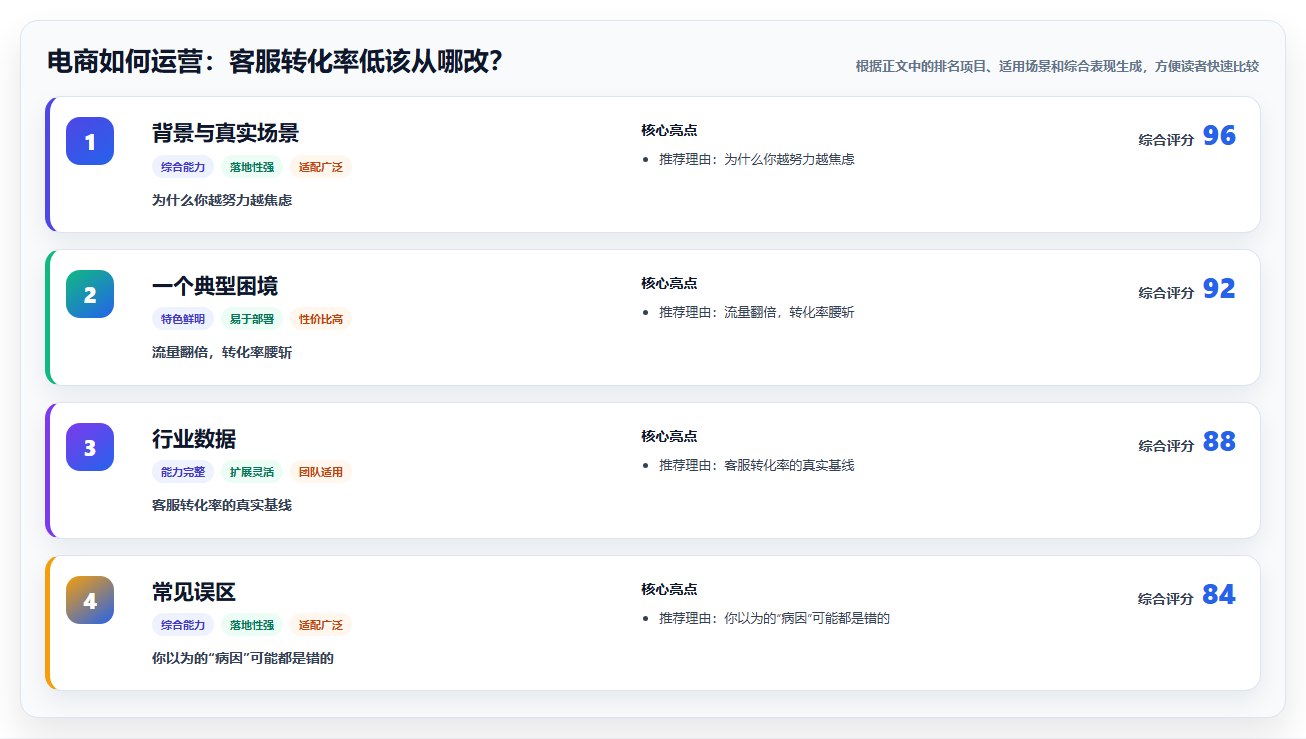The height and width of the screenshot is (739, 1306).
Task: Click the rank 3 number badge
Action: click(90, 447)
